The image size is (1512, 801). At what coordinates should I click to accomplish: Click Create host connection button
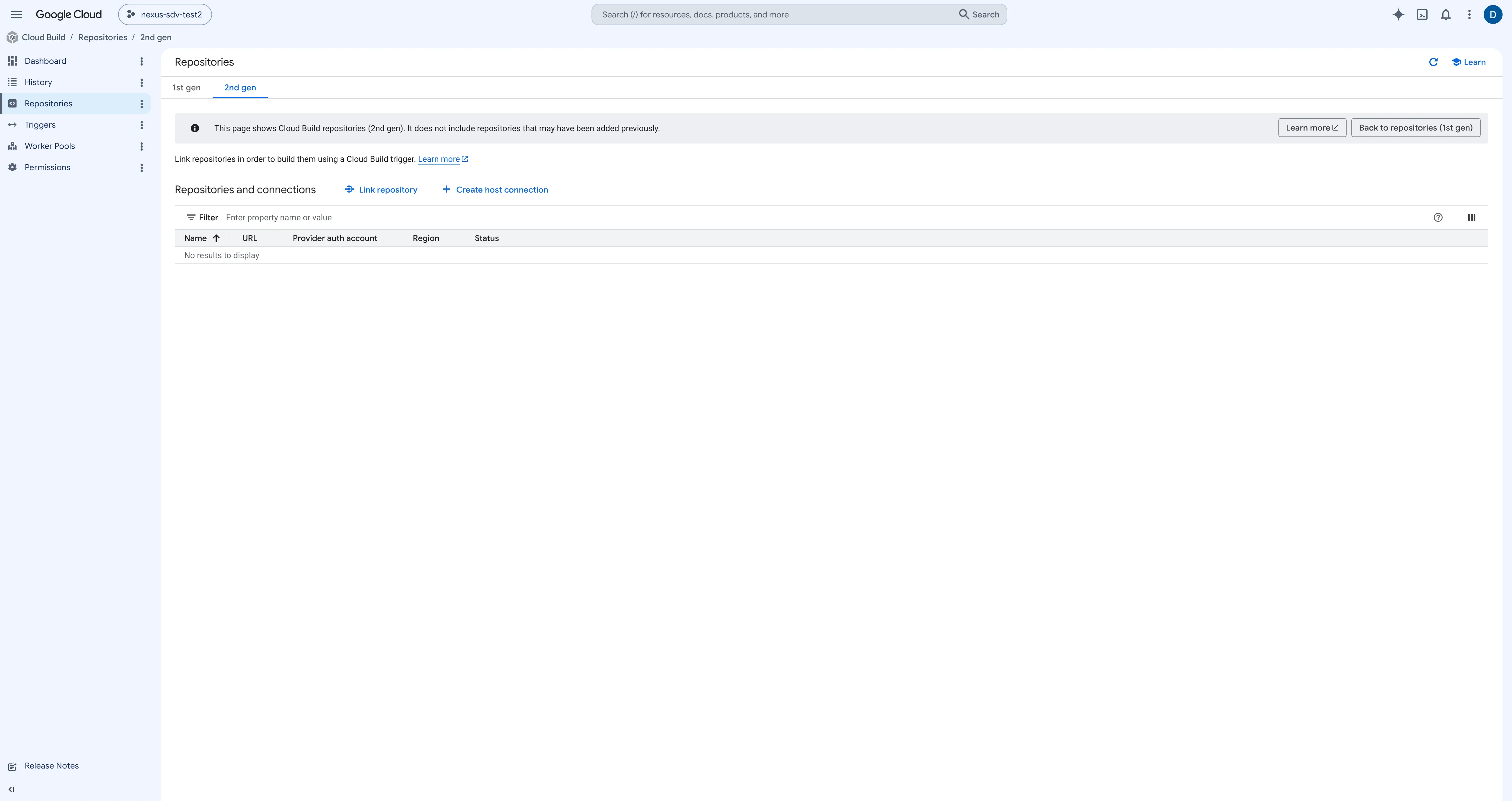coord(495,190)
